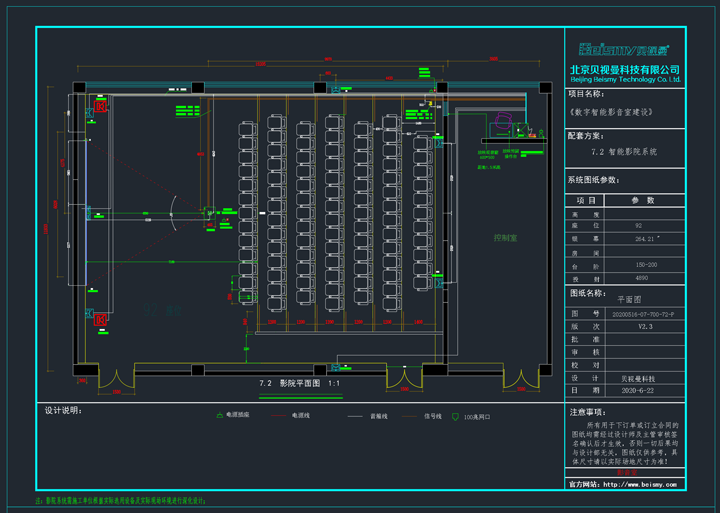Click the 控制室 room label
The height and width of the screenshot is (513, 720).
tap(505, 238)
